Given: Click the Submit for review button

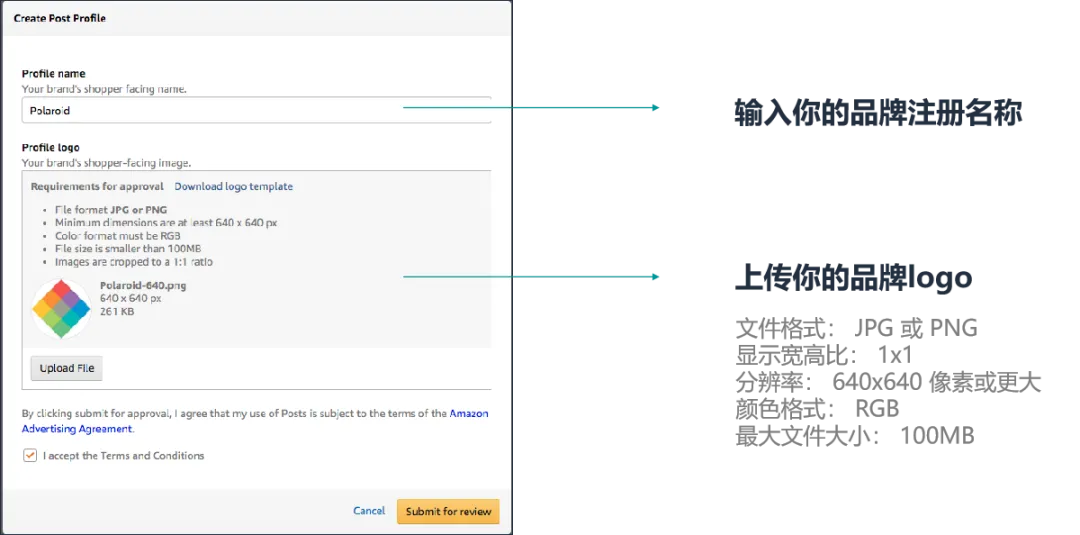Looking at the screenshot, I should tap(448, 512).
